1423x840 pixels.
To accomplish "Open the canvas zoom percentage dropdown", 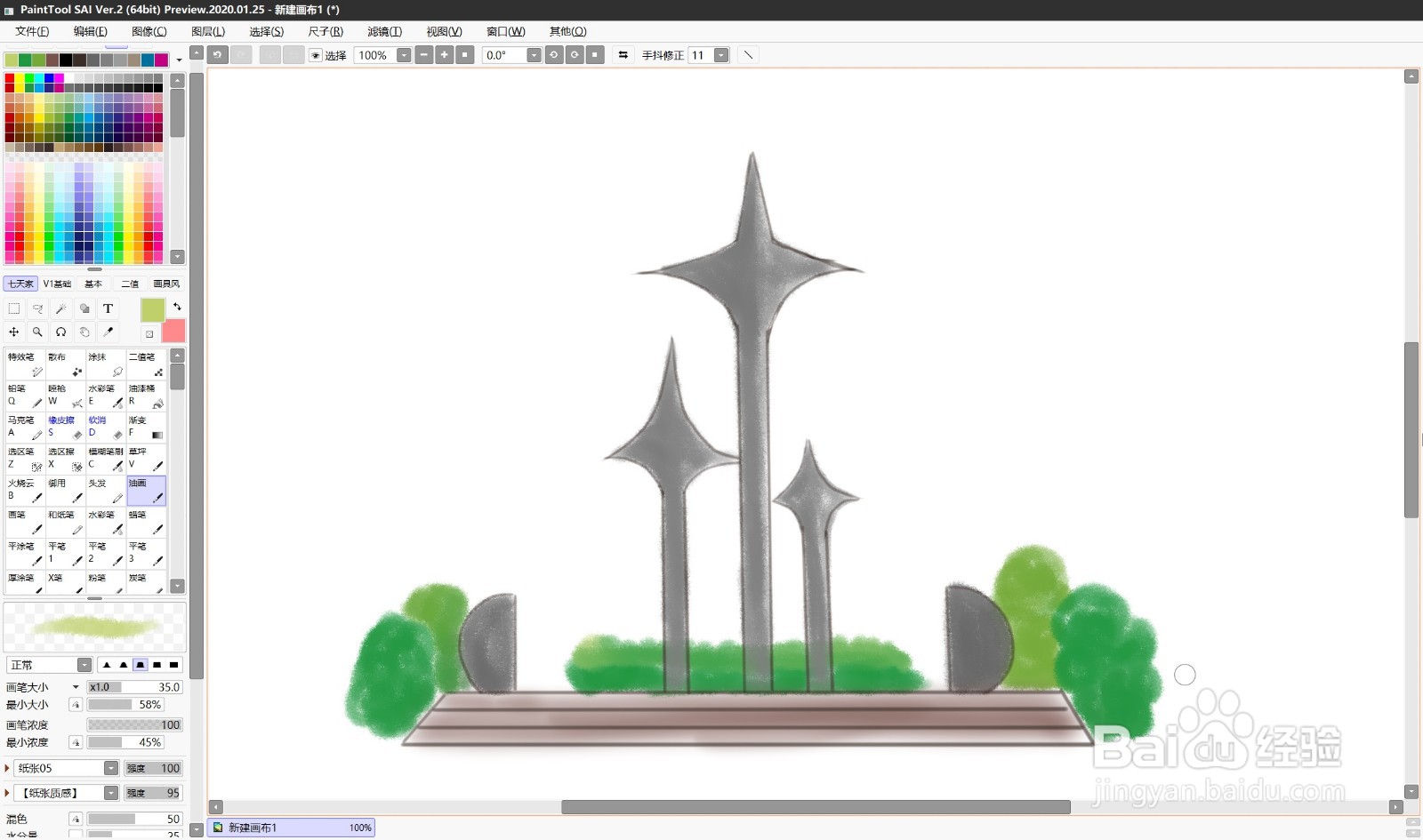I will pos(405,55).
